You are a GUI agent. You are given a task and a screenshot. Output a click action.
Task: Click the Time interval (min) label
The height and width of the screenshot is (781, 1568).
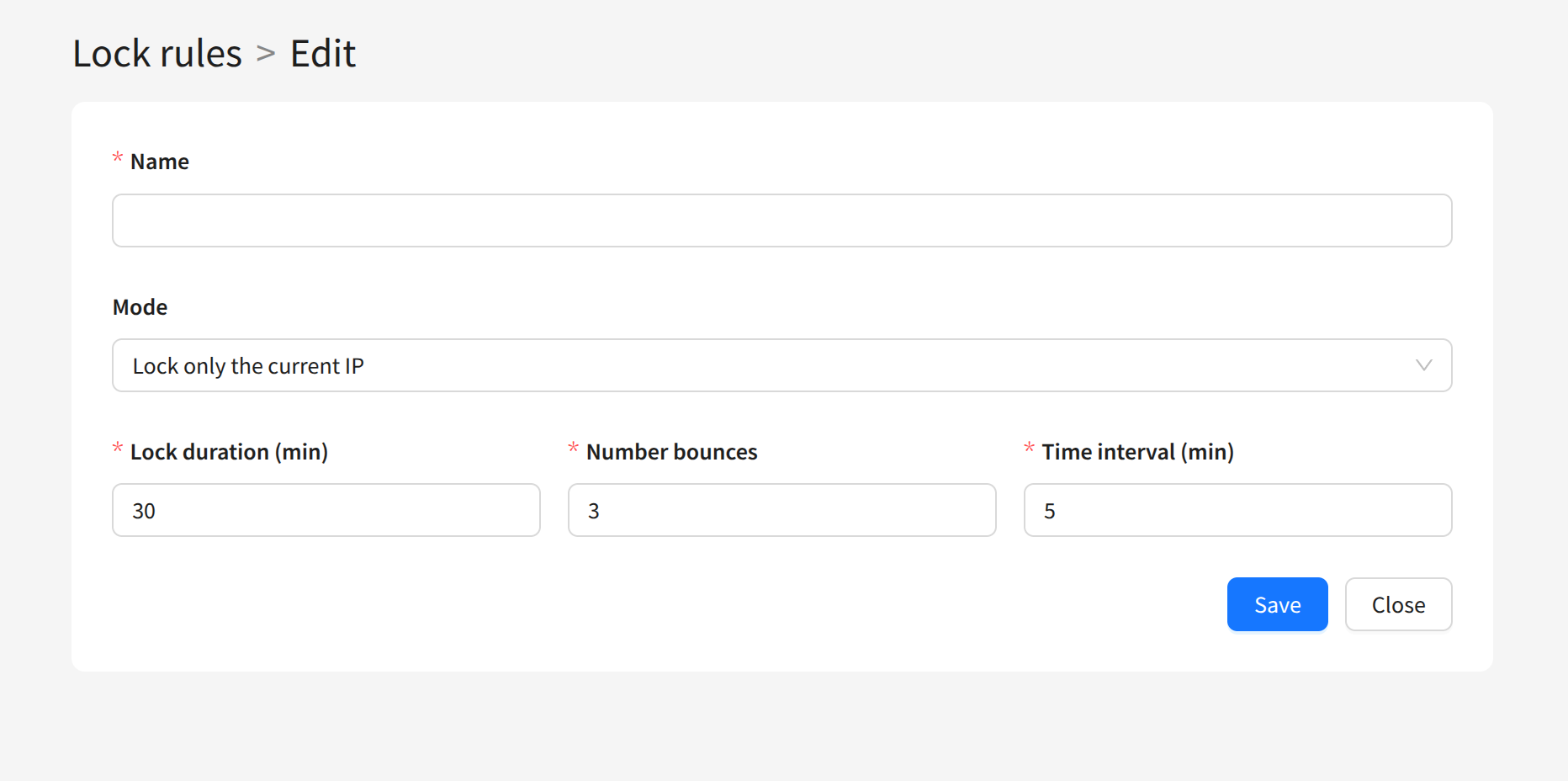click(1137, 452)
